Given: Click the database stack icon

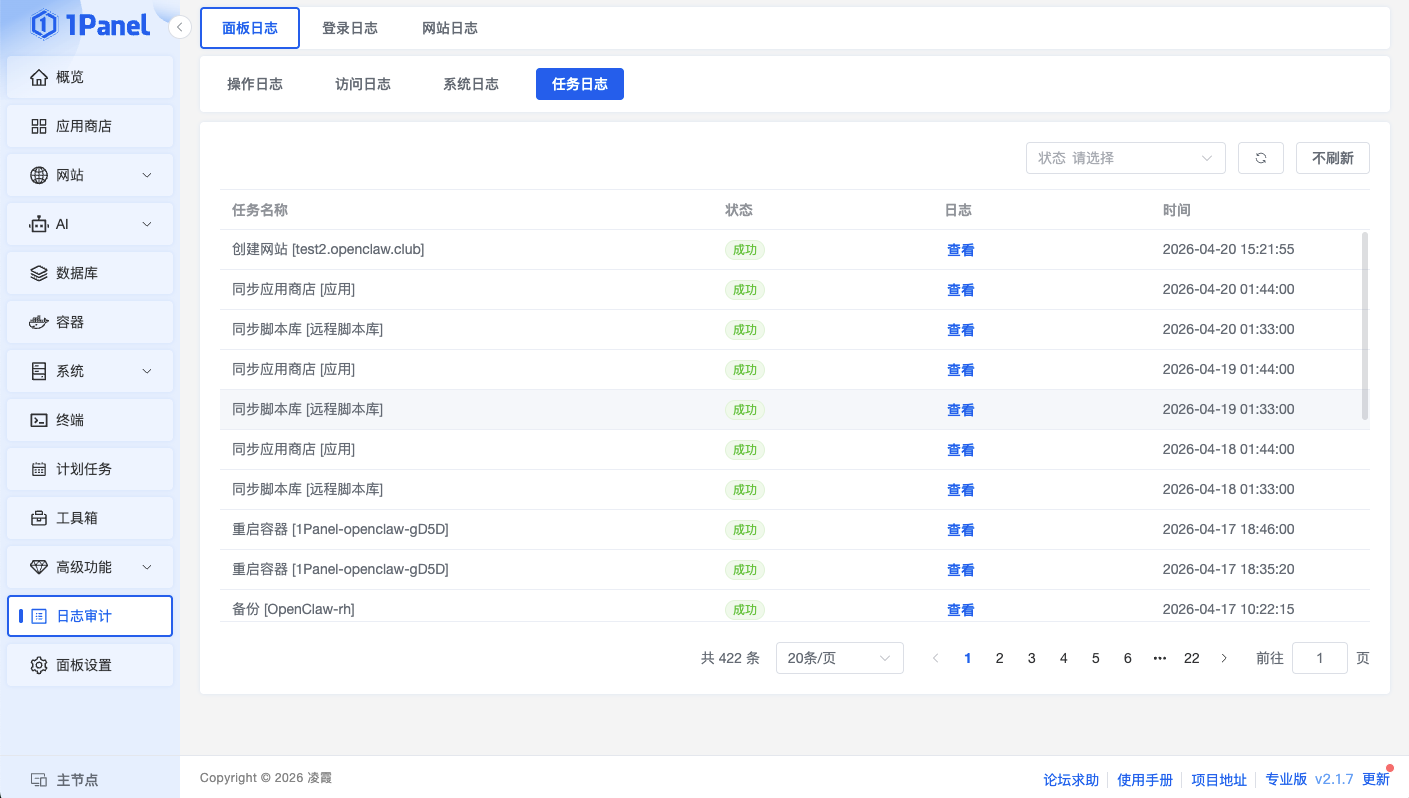Looking at the screenshot, I should click(x=39, y=273).
